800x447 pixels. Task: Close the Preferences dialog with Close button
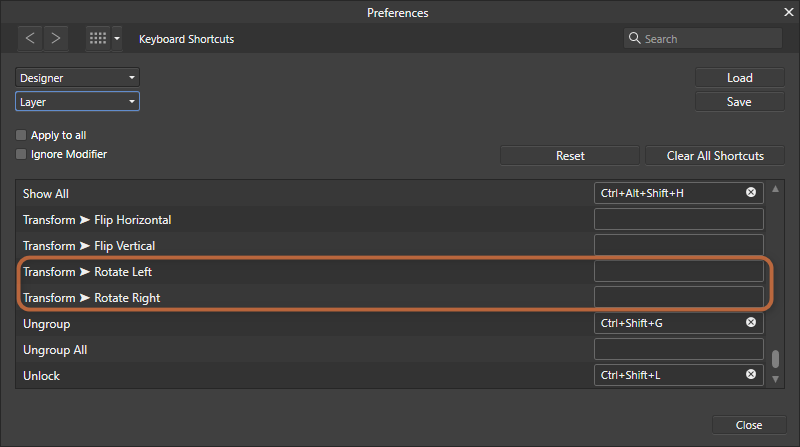pos(749,425)
